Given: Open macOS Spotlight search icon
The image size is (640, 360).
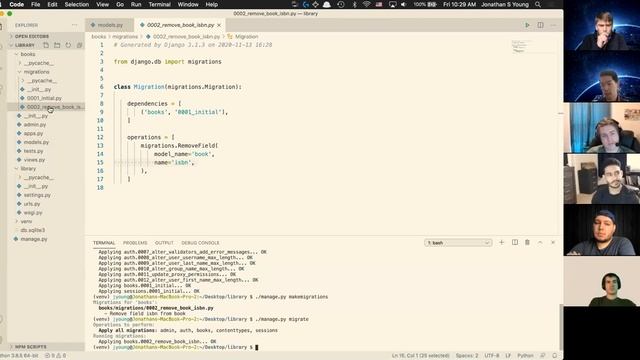Looking at the screenshot, I should [x=538, y=4].
